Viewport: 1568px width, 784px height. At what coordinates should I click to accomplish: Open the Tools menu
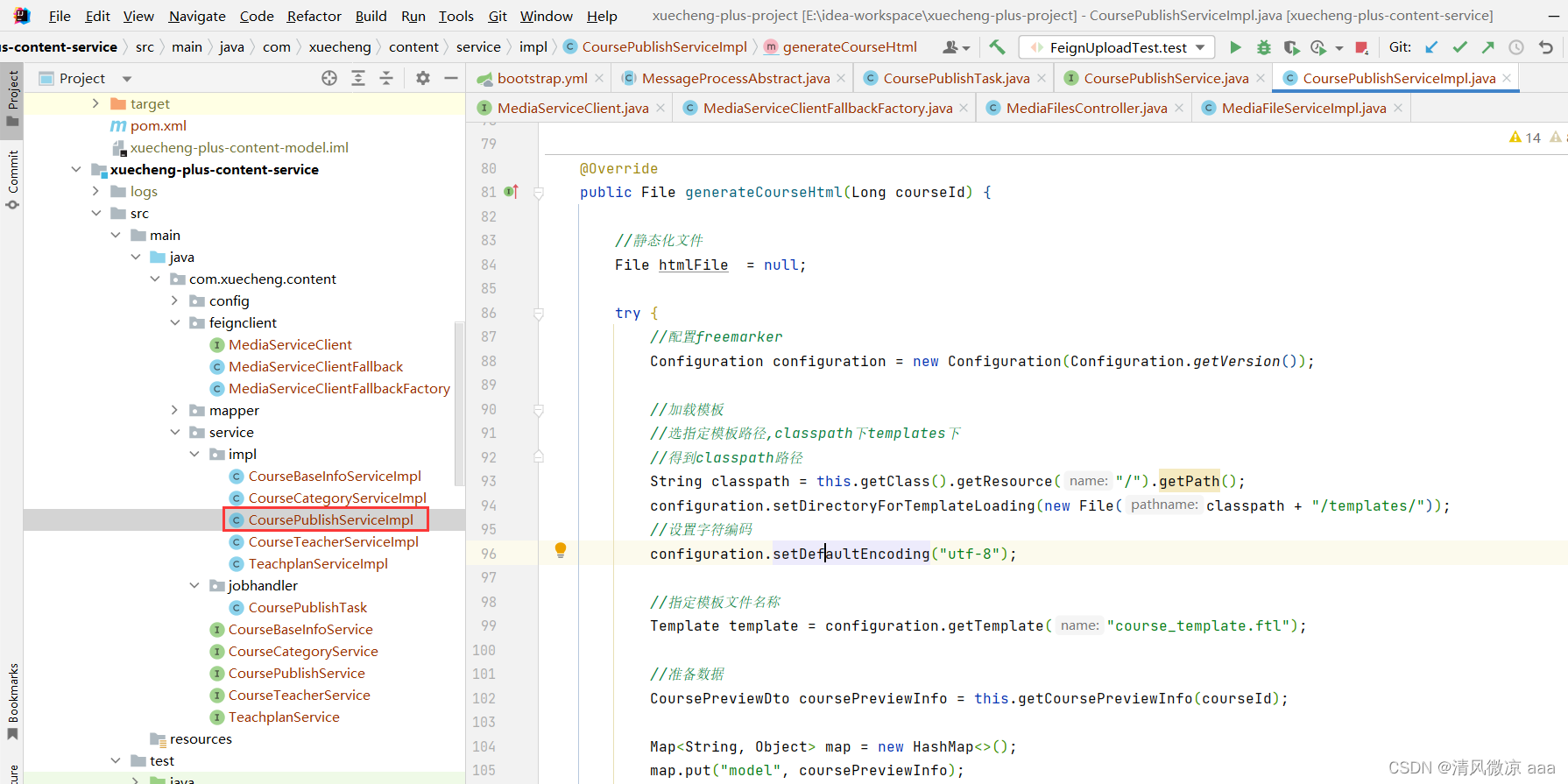click(456, 16)
